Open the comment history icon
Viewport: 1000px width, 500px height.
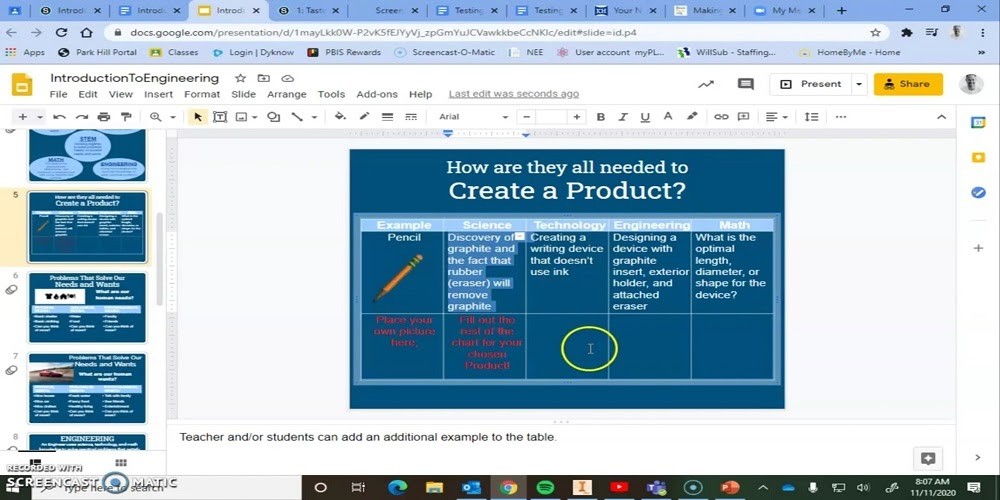(745, 85)
